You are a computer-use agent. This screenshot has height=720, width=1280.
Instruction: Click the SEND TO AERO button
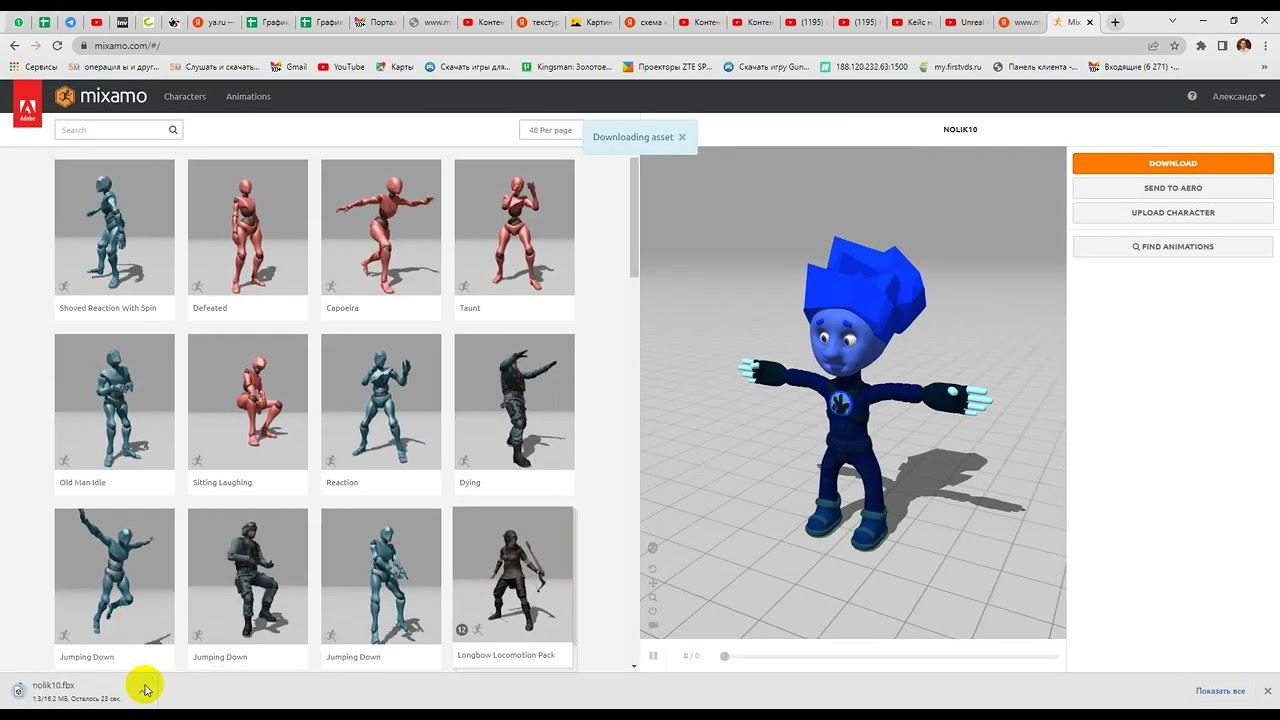(x=1173, y=188)
